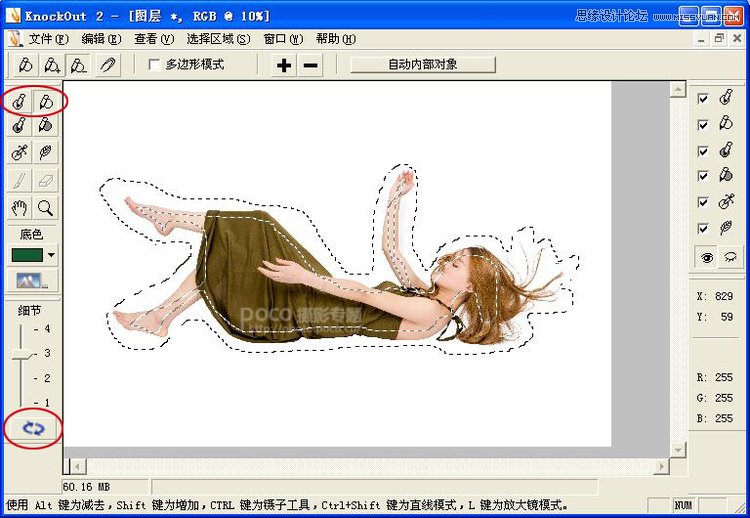750x518 pixels.
Task: Open the 底色 color dropdown arrow
Action: pos(51,255)
